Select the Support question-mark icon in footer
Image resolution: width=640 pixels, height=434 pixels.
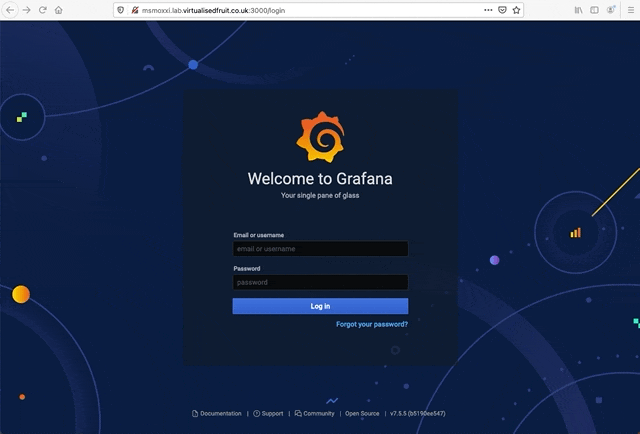pos(257,414)
